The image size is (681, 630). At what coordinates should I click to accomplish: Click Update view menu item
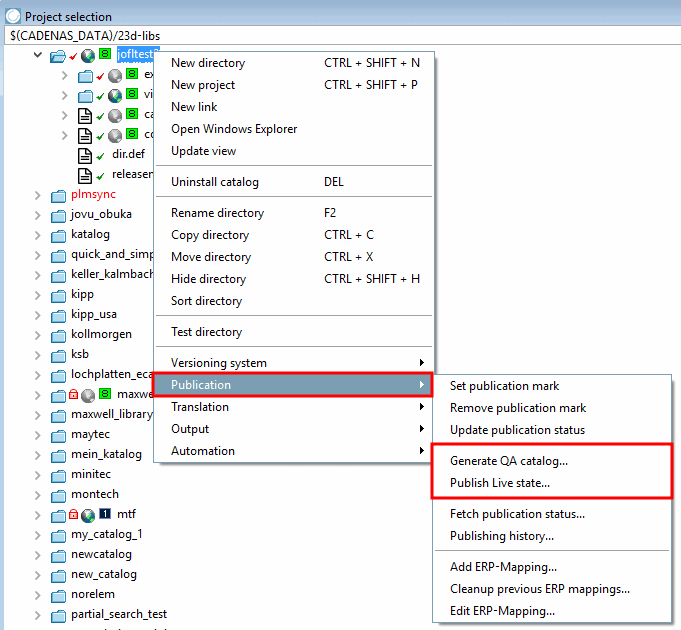(294, 151)
